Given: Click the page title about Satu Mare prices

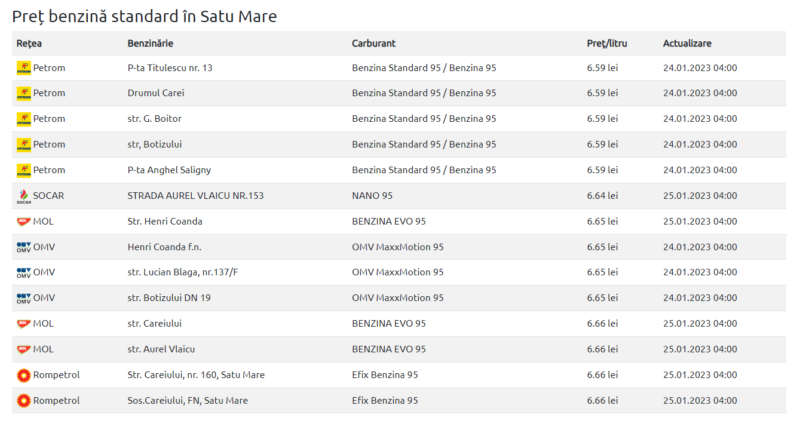Looking at the screenshot, I should [145, 16].
